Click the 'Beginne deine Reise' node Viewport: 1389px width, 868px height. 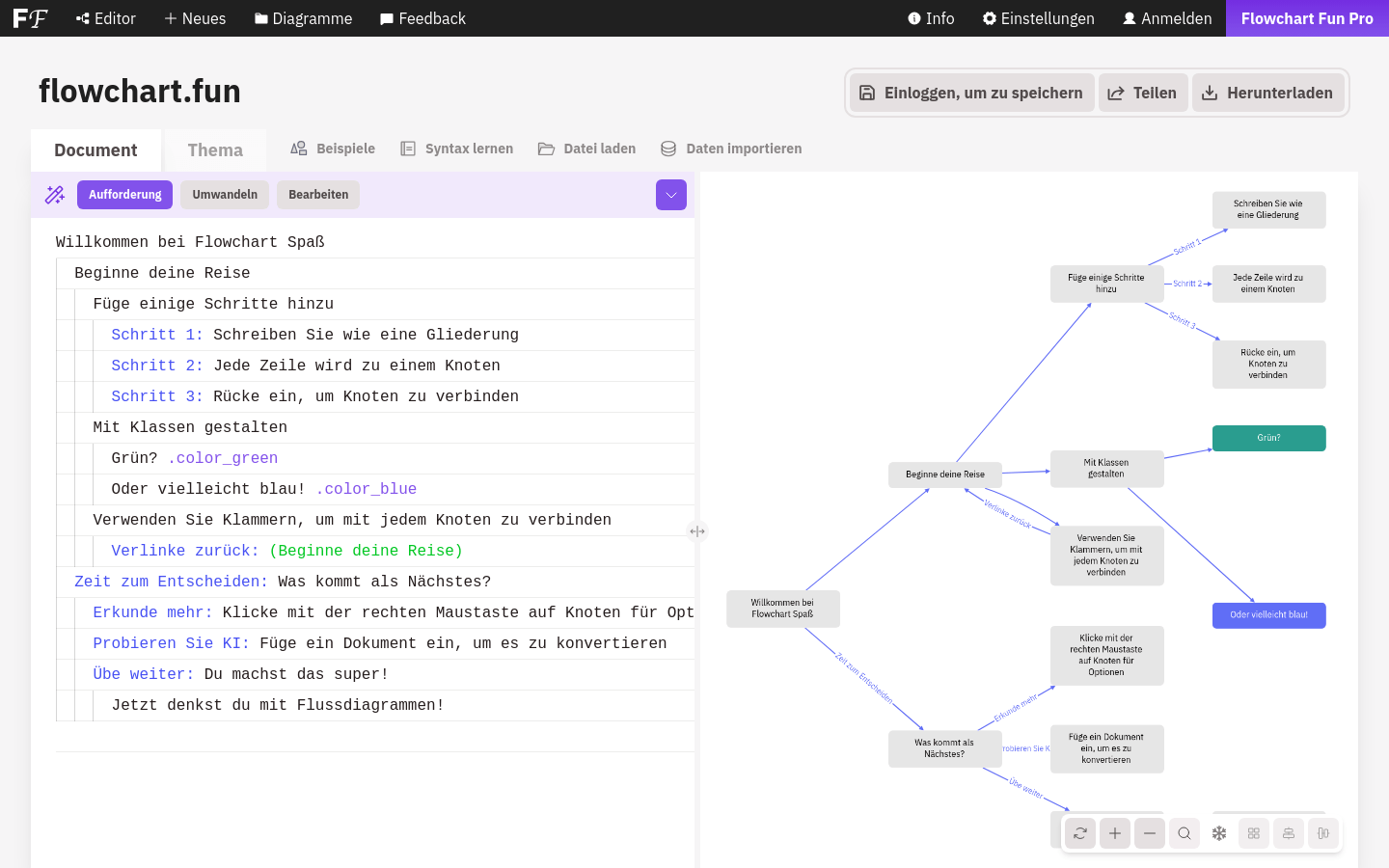945,475
